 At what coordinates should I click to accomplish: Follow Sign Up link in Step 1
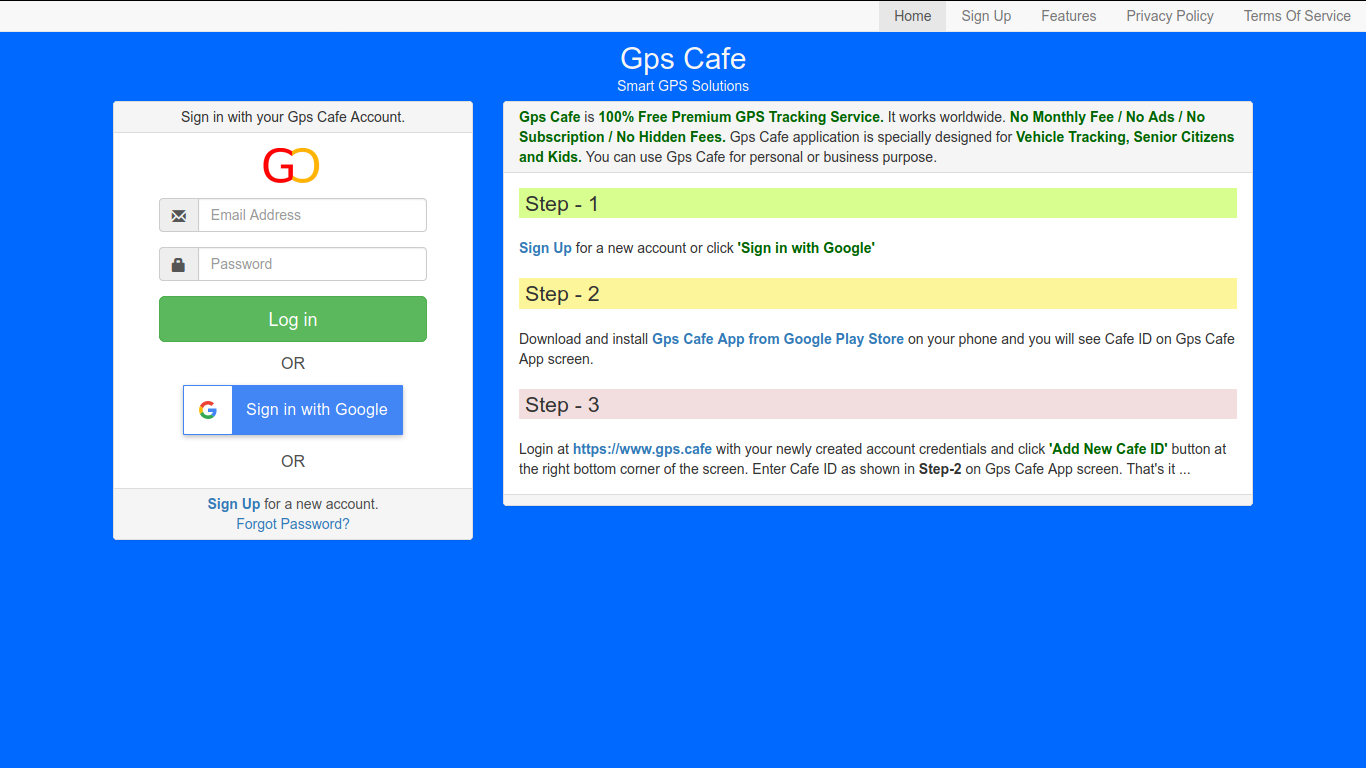545,248
